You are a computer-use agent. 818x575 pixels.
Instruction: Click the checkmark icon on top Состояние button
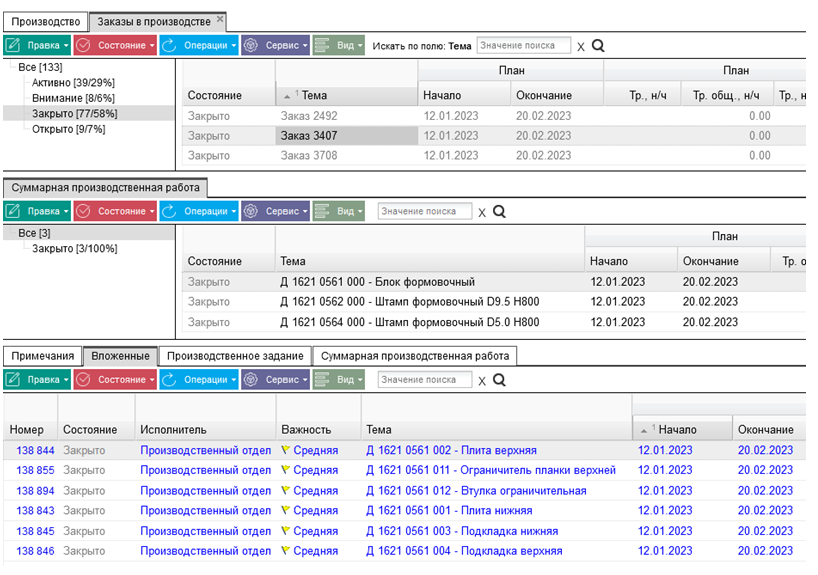pyautogui.click(x=83, y=45)
